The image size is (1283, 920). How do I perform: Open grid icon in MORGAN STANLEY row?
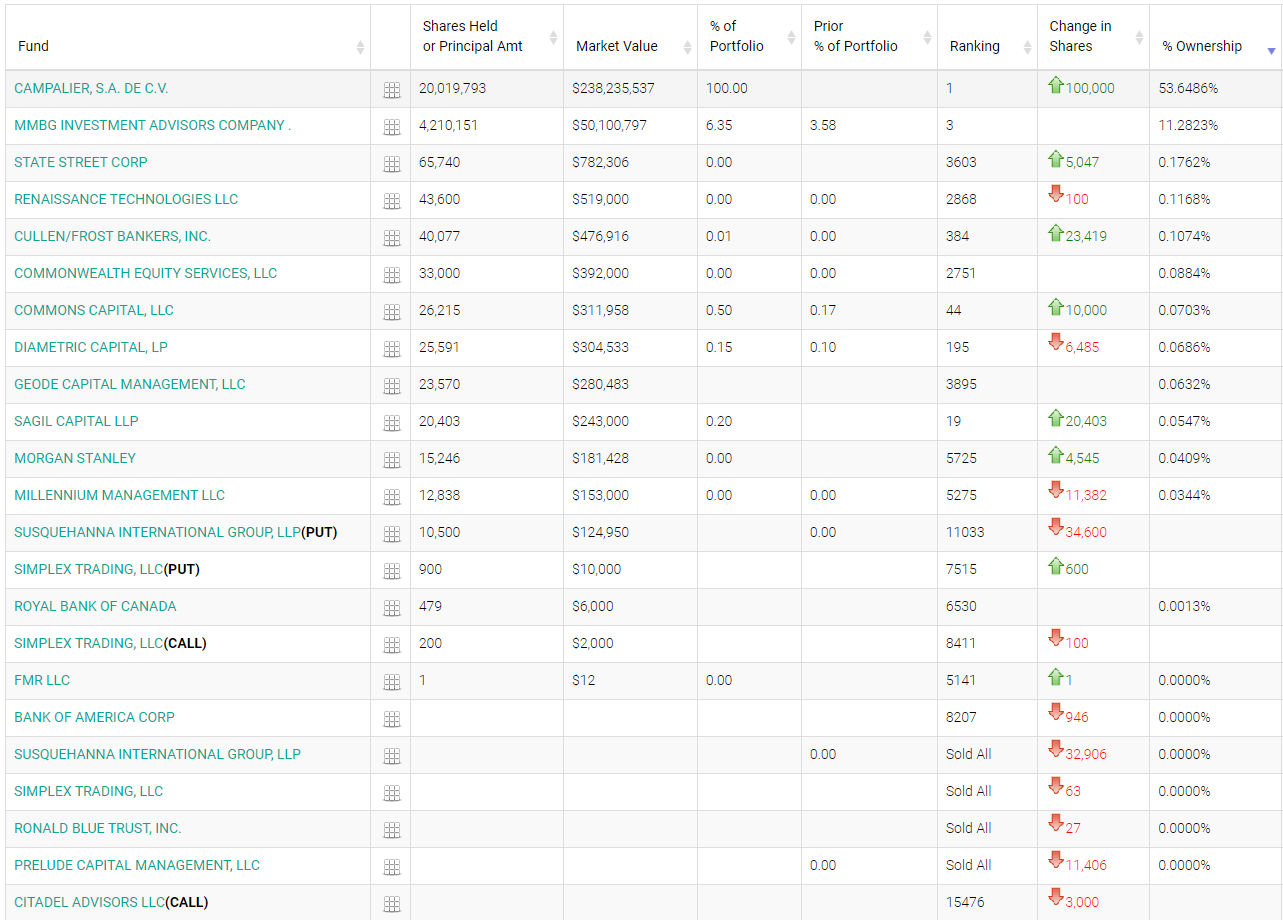[392, 460]
